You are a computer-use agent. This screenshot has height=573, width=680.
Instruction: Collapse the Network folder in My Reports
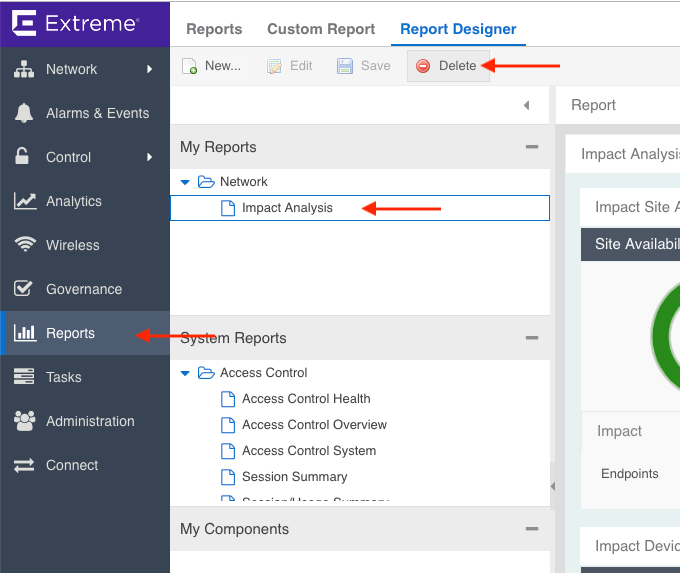tap(185, 182)
